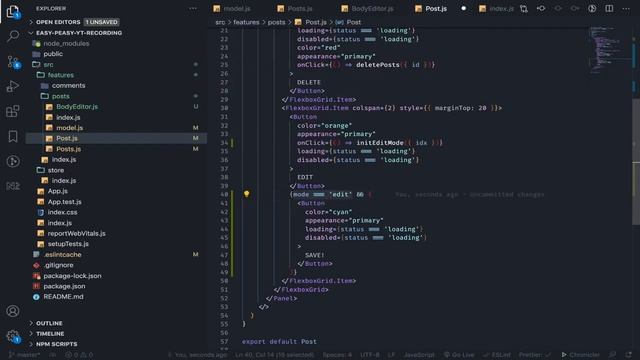Collapse the store folder
Image resolution: width=640 pixels, height=360 pixels.
click(x=56, y=170)
